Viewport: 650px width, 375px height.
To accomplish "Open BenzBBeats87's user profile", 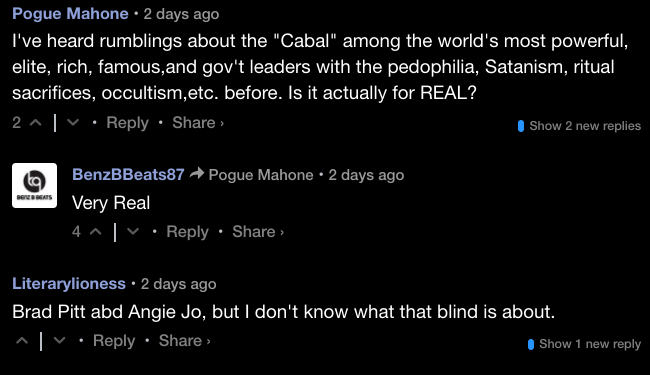I will pos(128,174).
